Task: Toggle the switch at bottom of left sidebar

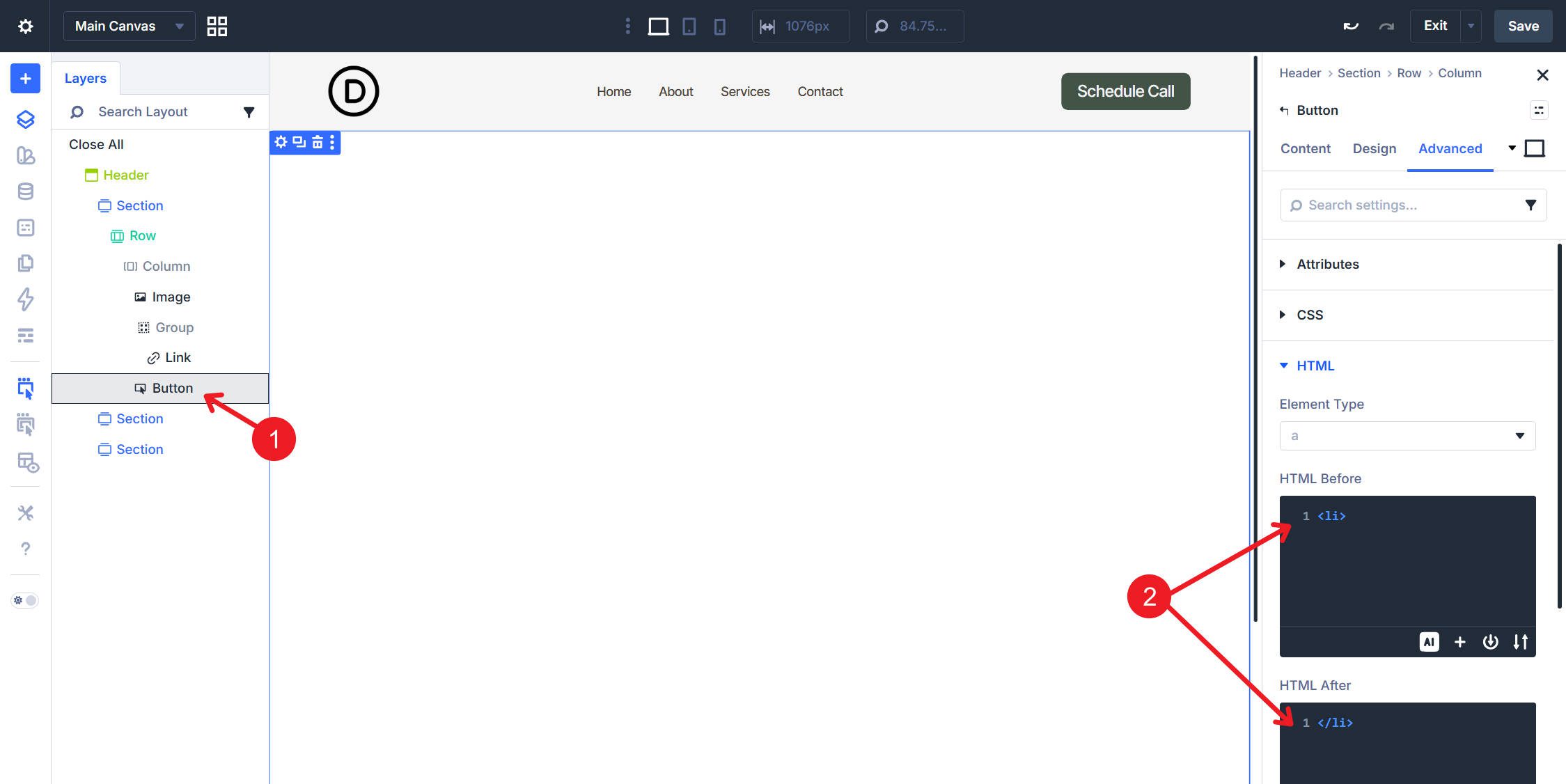Action: (x=24, y=599)
